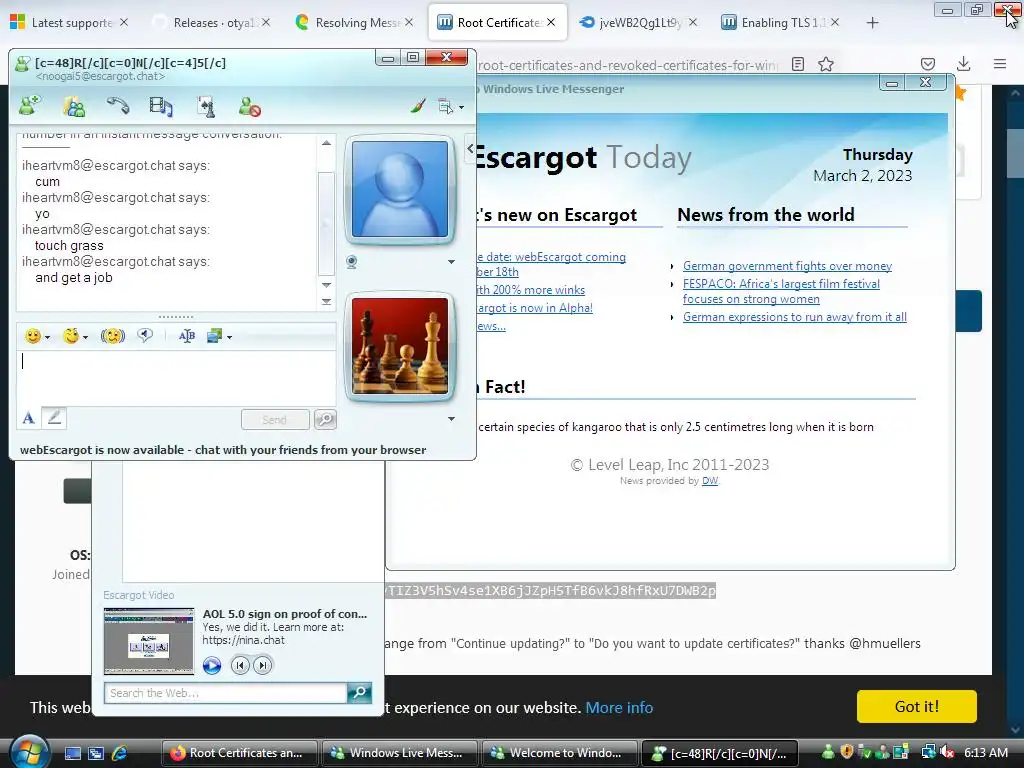Open dropdown under my chess picture
The image size is (1024, 768).
pos(451,419)
